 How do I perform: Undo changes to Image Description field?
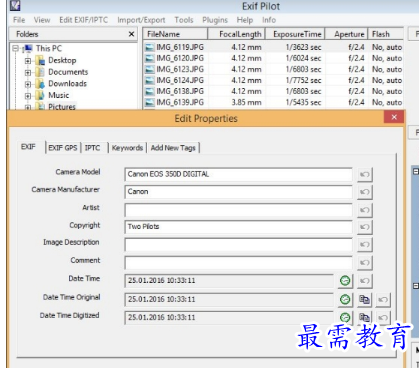[365, 245]
